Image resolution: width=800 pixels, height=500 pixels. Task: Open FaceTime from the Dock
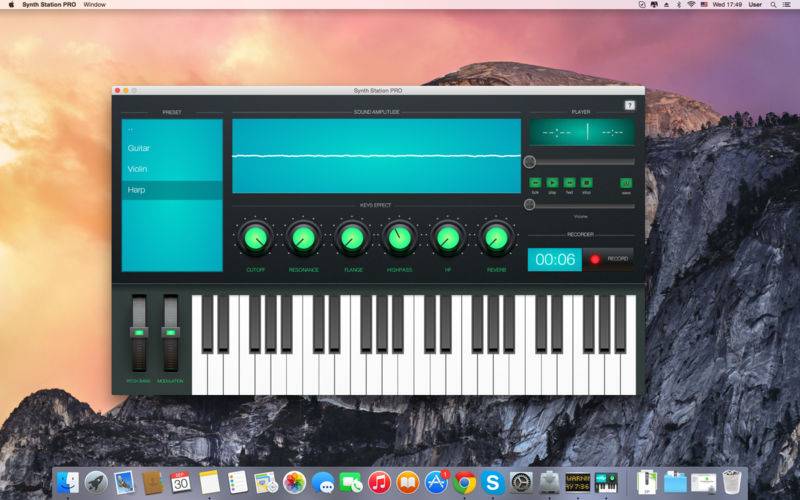pos(351,482)
